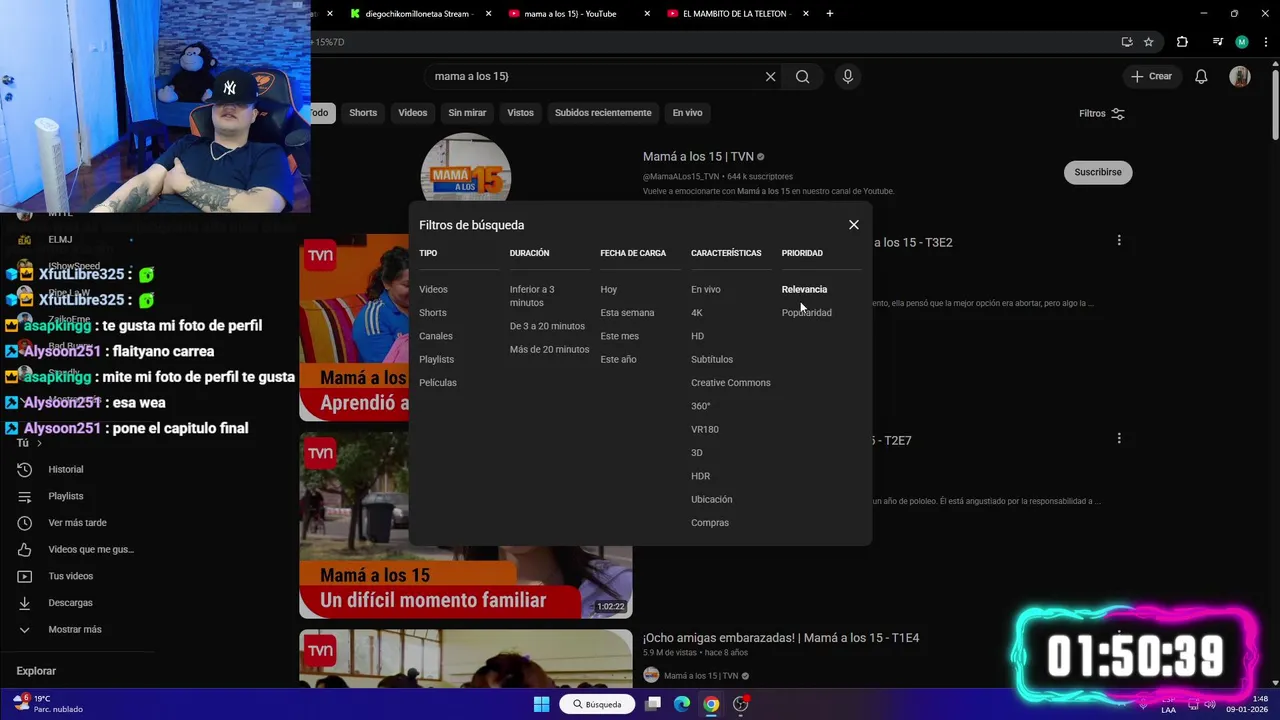Screen dimensions: 1280x720
Task: Filter by upload date Este mes
Action: coord(619,336)
